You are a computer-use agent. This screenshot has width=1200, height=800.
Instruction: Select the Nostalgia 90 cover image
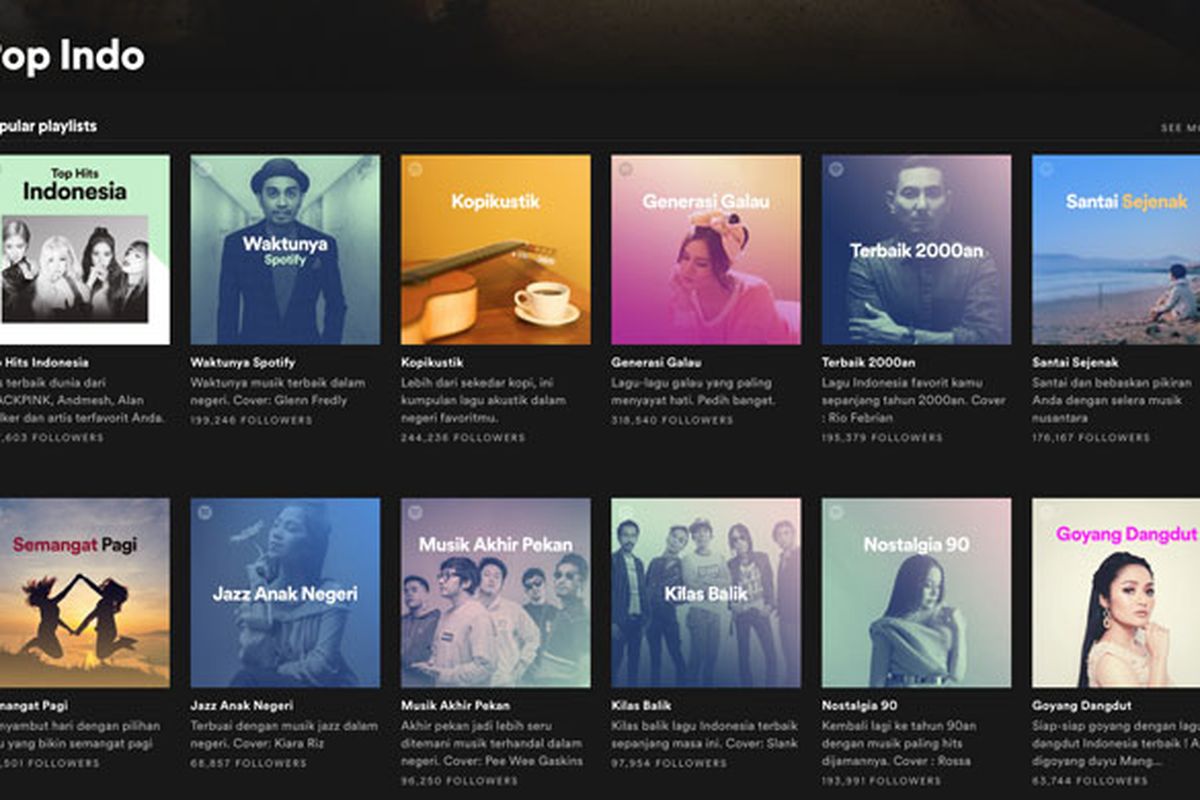pyautogui.click(x=916, y=592)
